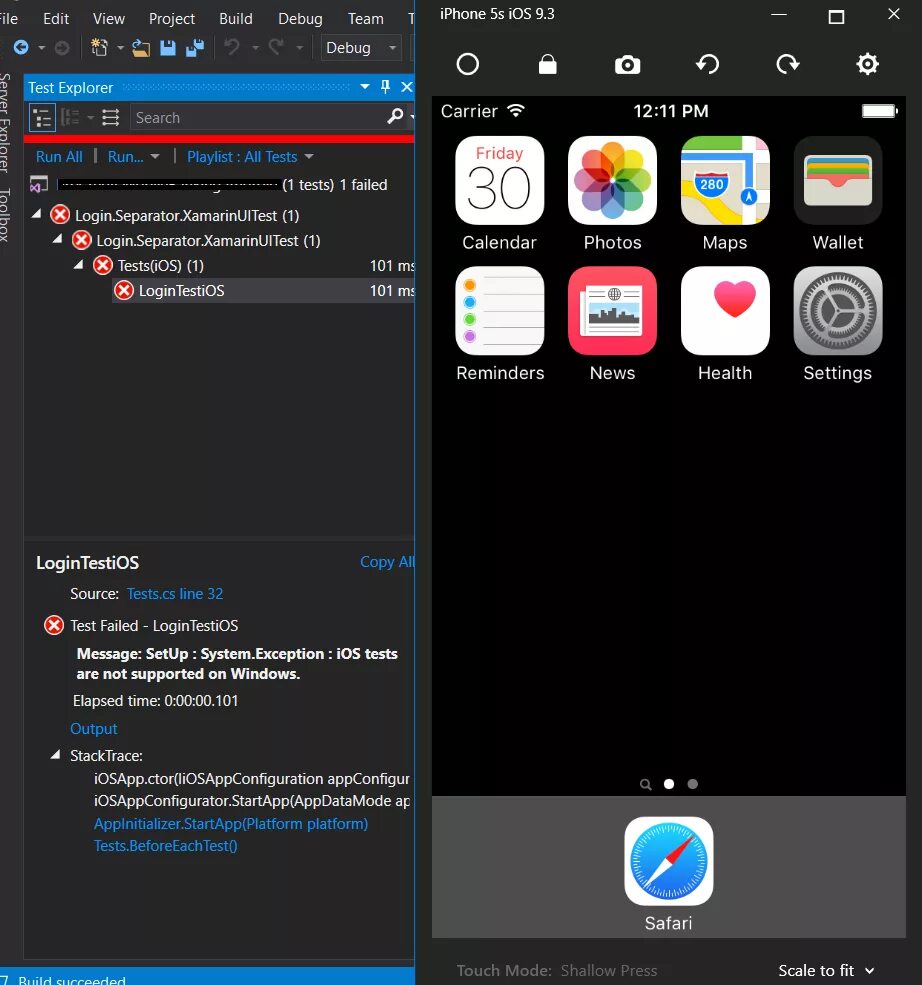Collapse the StackTrace section
Viewport: 922px width, 985px height.
(56, 754)
